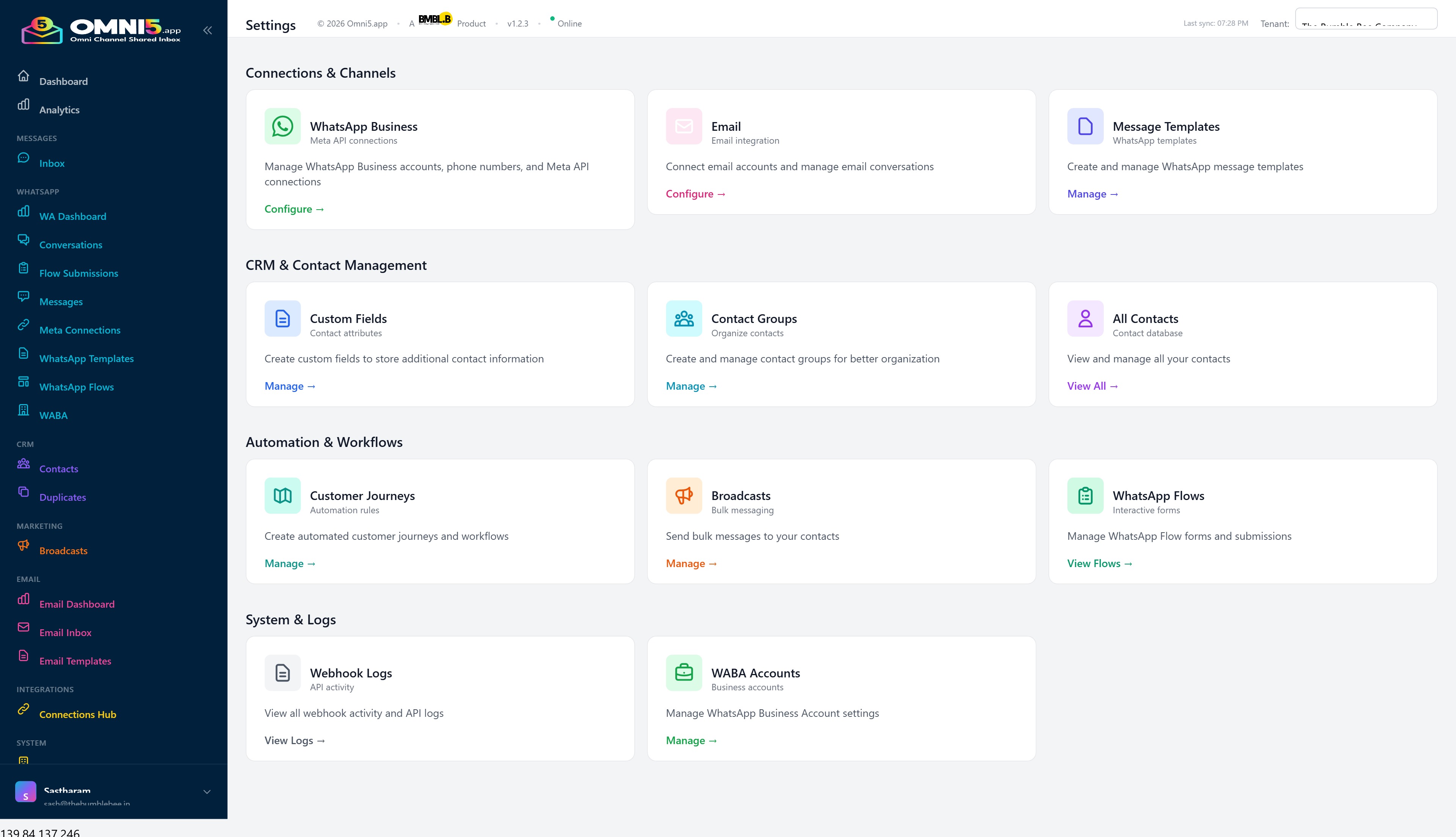Go to Connections Hub sidebar item
The height and width of the screenshot is (837, 1456).
click(x=78, y=715)
